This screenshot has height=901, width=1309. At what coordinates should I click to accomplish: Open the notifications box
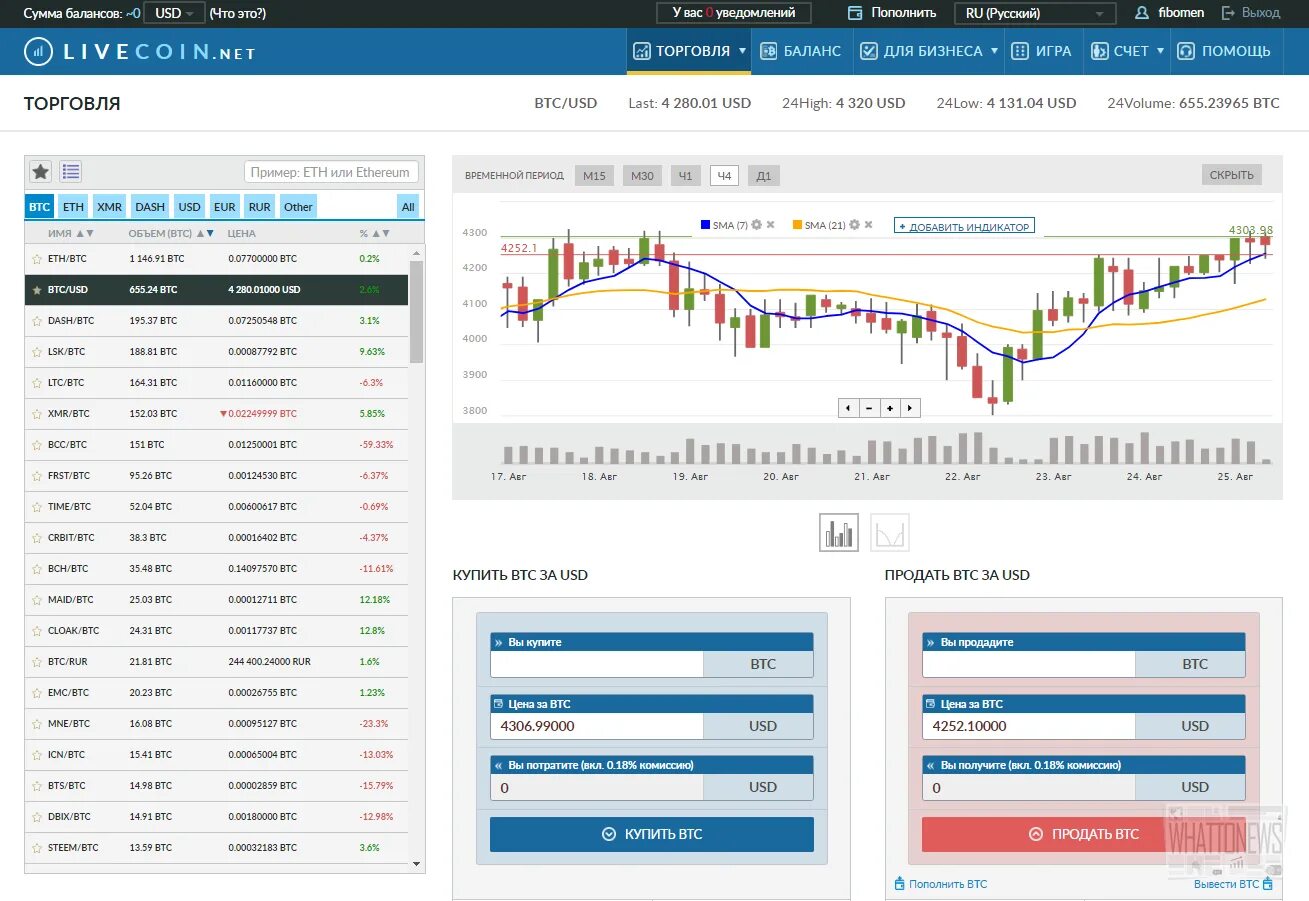click(x=734, y=13)
